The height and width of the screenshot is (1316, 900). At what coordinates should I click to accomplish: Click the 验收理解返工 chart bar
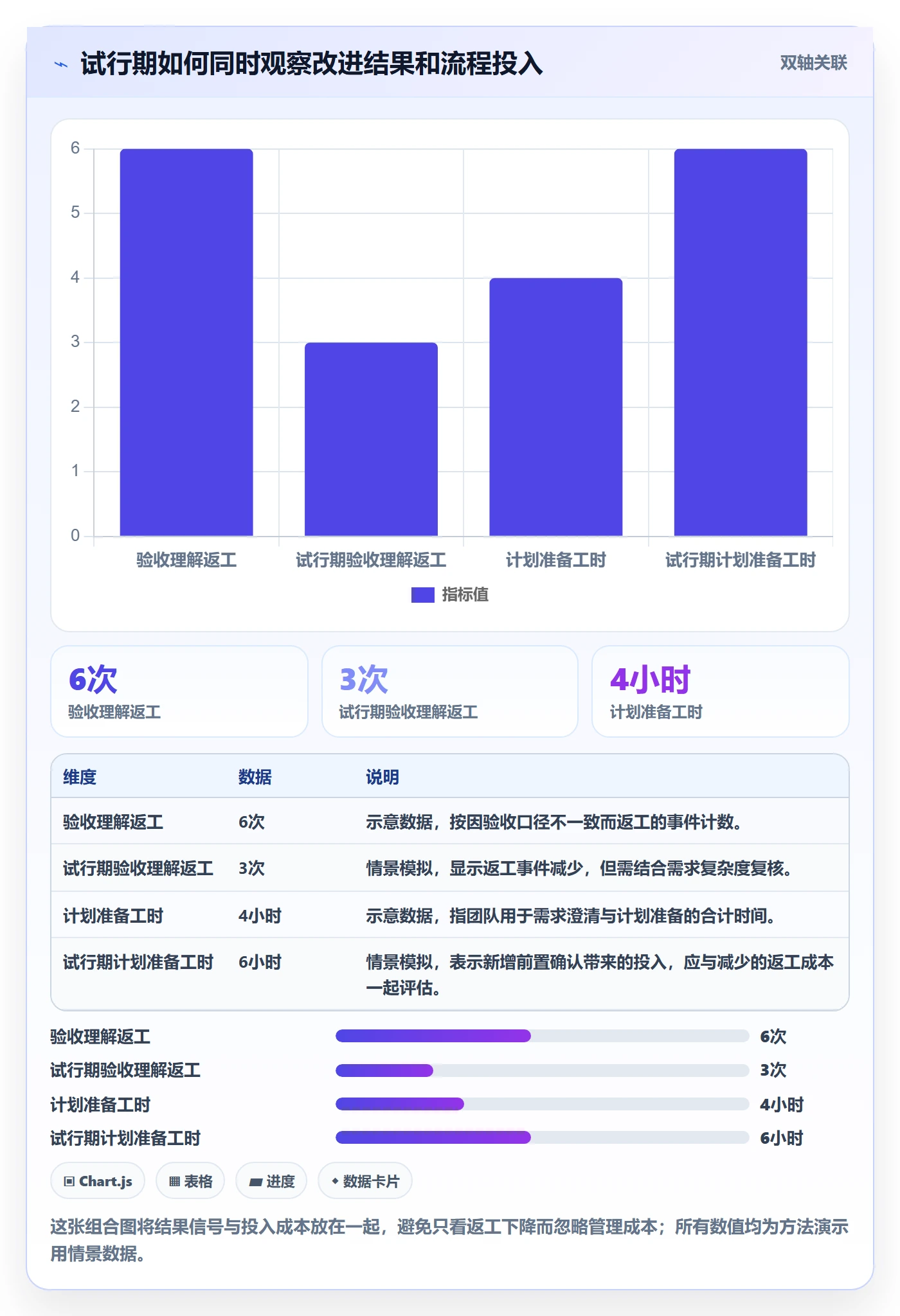[186, 342]
